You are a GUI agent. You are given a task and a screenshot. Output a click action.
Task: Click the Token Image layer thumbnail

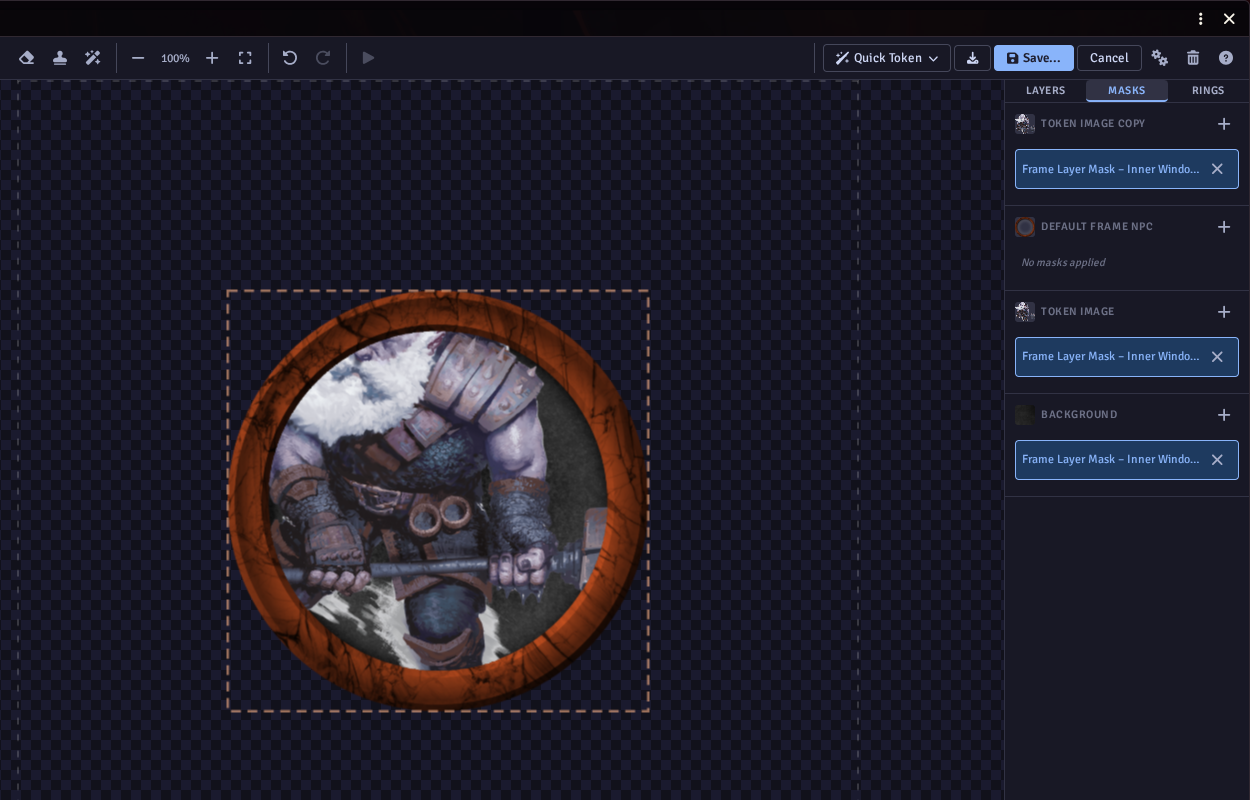(x=1025, y=312)
